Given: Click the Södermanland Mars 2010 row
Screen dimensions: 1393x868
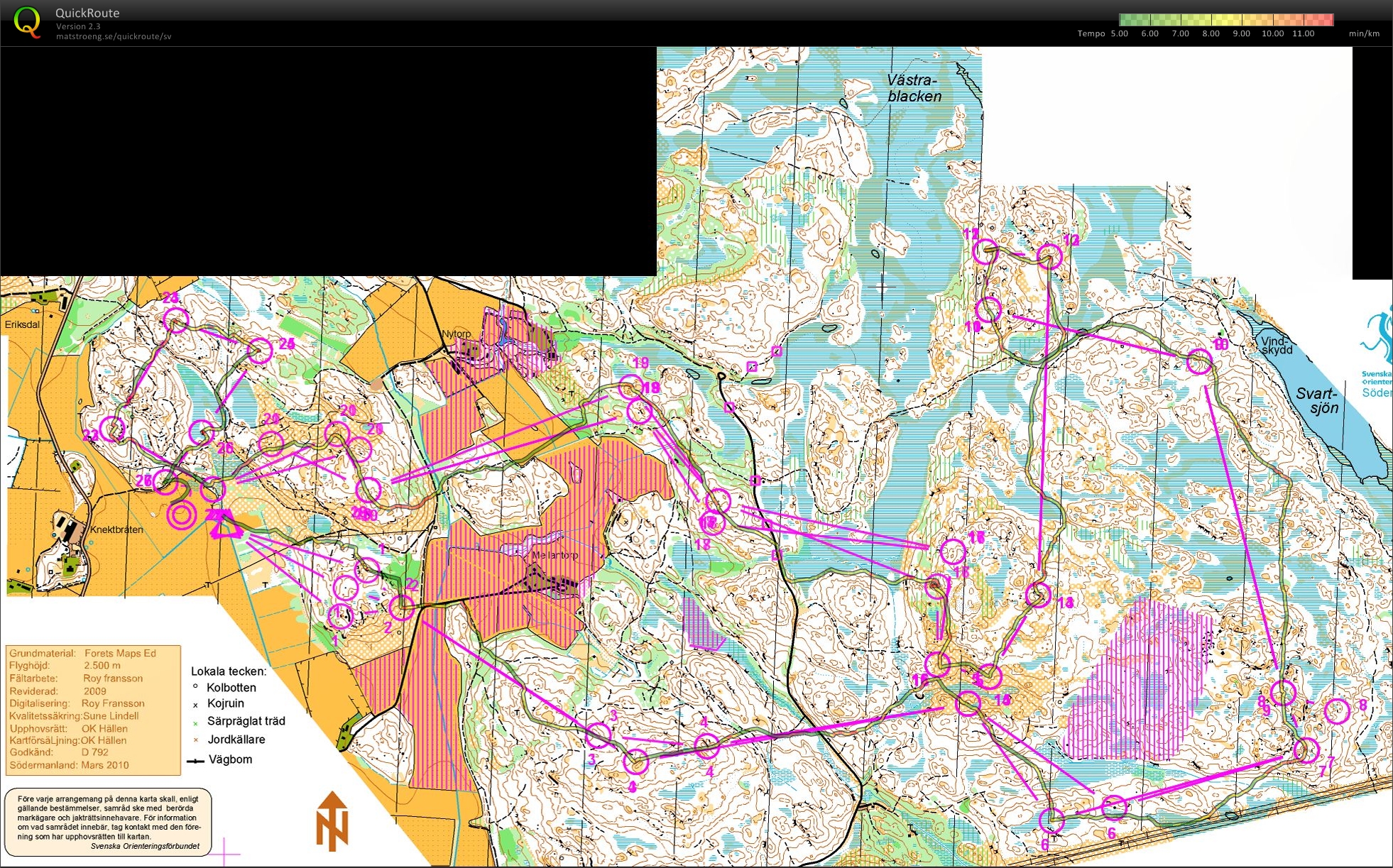Looking at the screenshot, I should (x=69, y=765).
